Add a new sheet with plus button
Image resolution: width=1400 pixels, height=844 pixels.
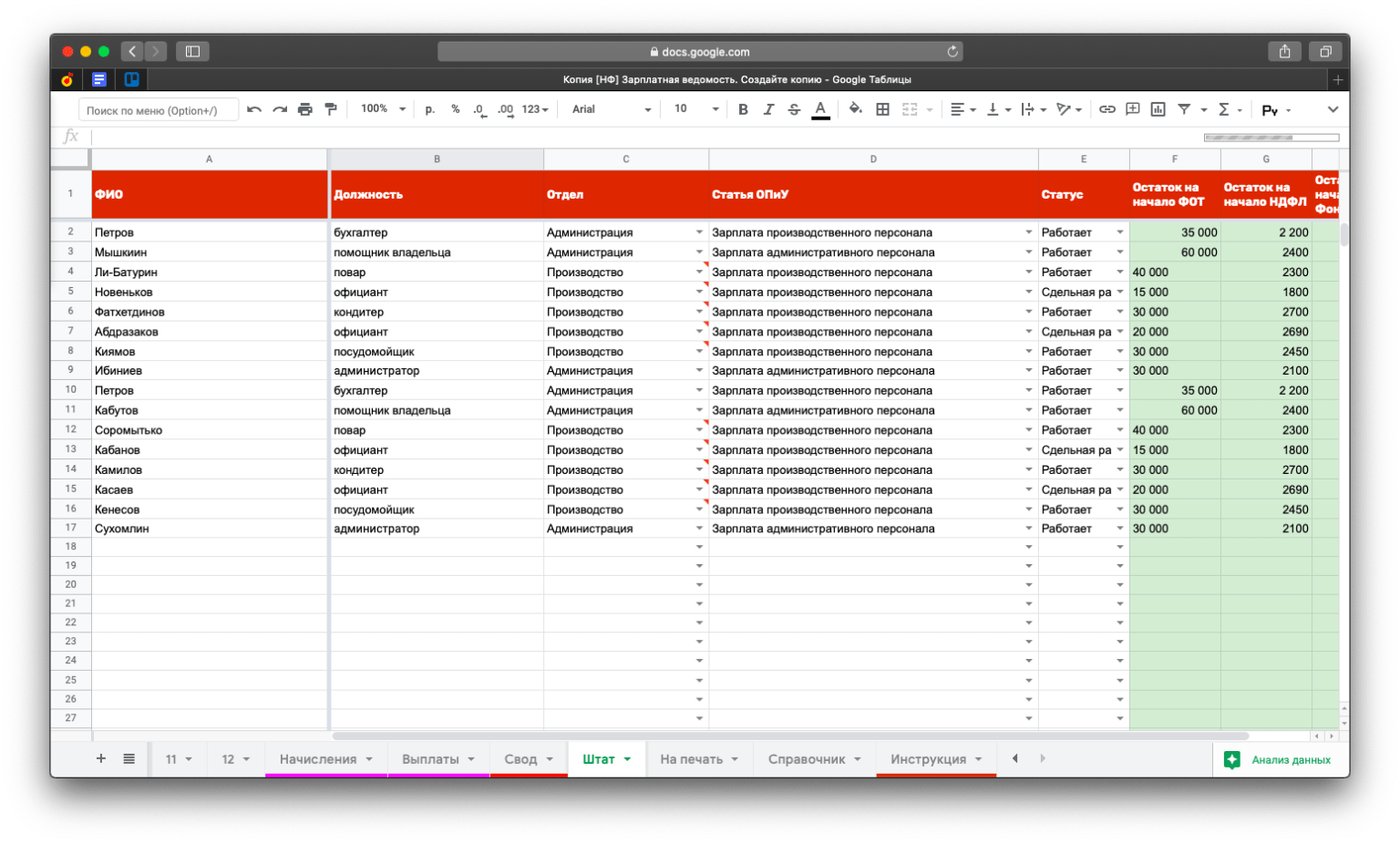point(101,758)
